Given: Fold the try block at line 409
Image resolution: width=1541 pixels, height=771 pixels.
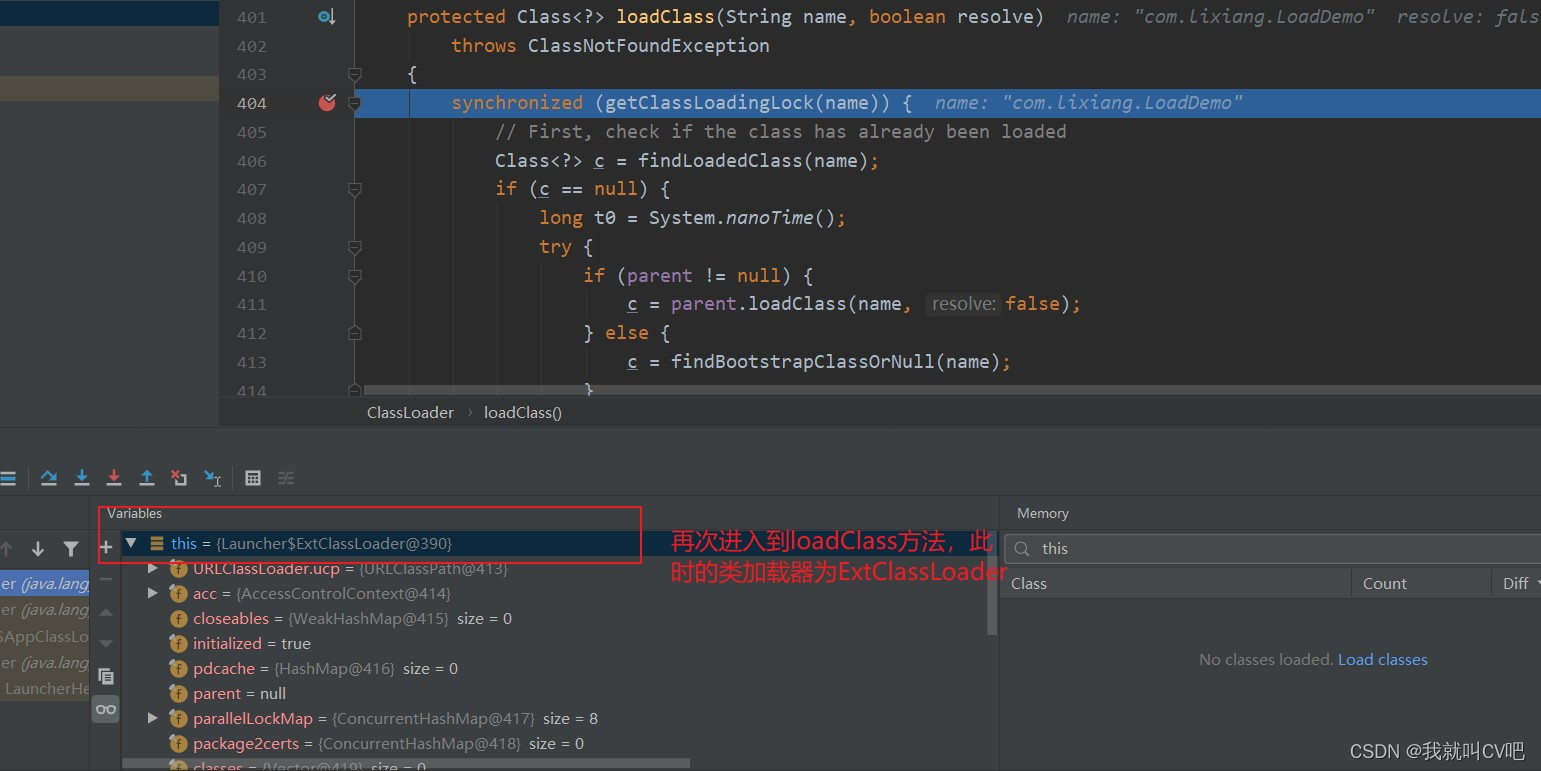Looking at the screenshot, I should pyautogui.click(x=354, y=247).
